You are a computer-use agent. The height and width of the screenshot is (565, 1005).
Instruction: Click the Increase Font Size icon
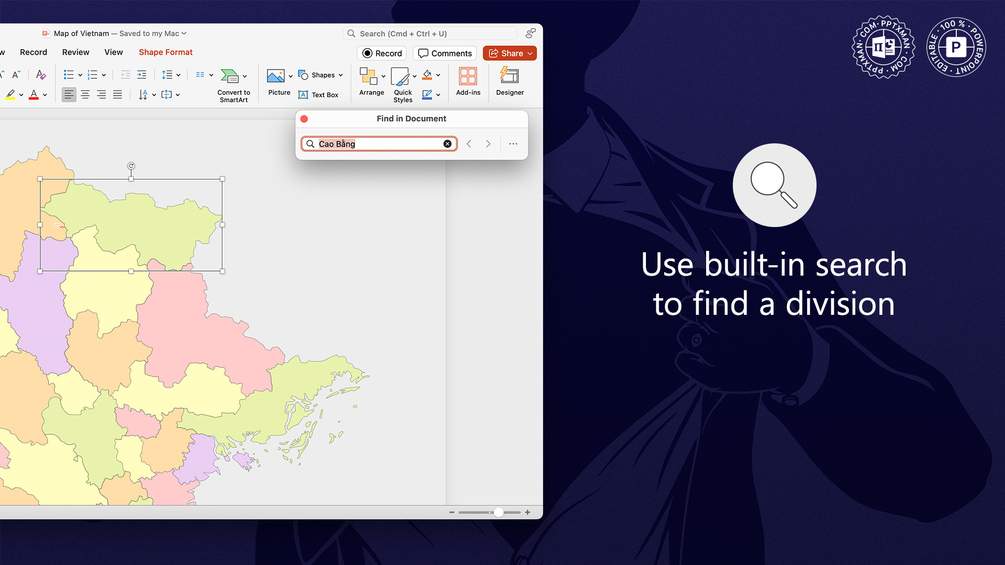(x=2, y=75)
